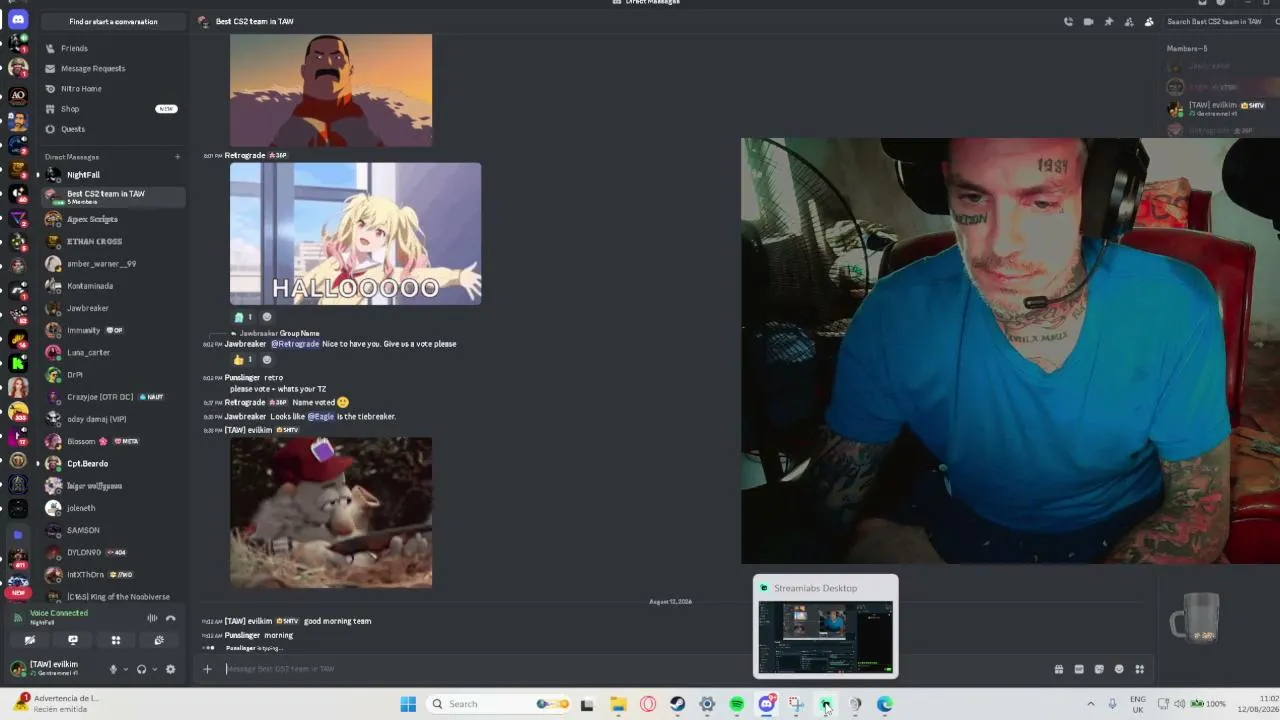The width and height of the screenshot is (1280, 720).
Task: Open the gift icon in message bar
Action: pos(1059,669)
